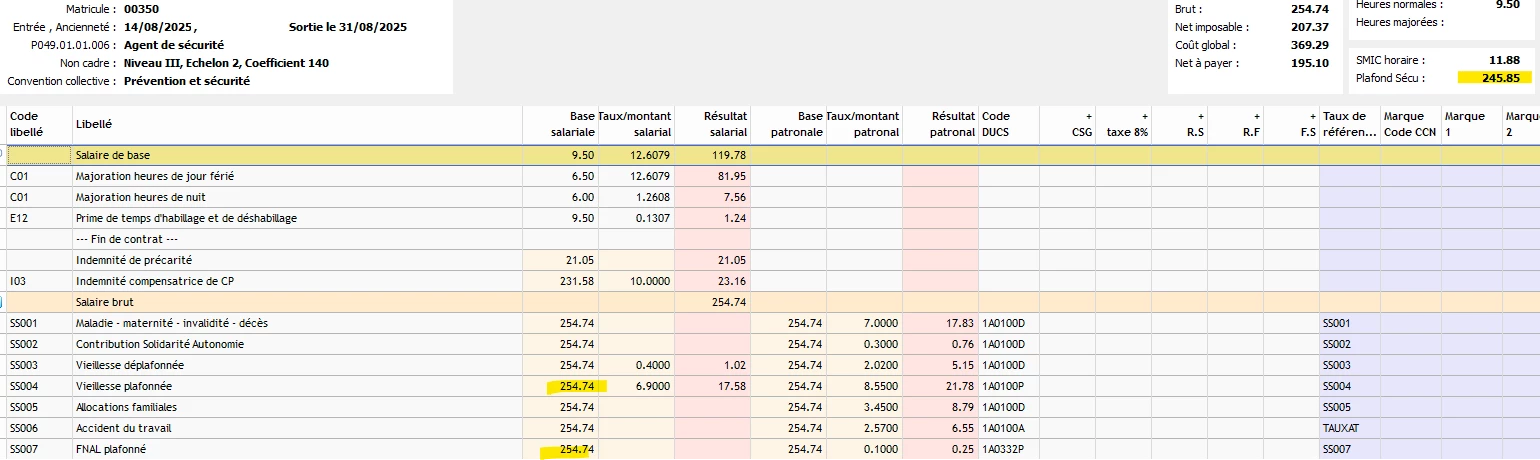The image size is (1540, 460).
Task: Click the Indemnité compensatrice de CP rate 10.0000
Action: pyautogui.click(x=648, y=281)
